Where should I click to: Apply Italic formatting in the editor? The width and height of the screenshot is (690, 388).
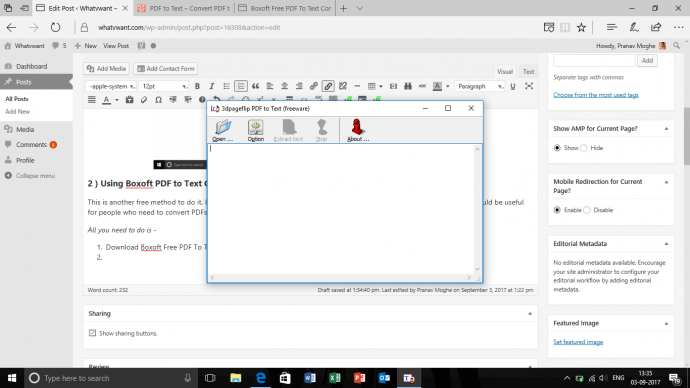pyautogui.click(x=212, y=86)
